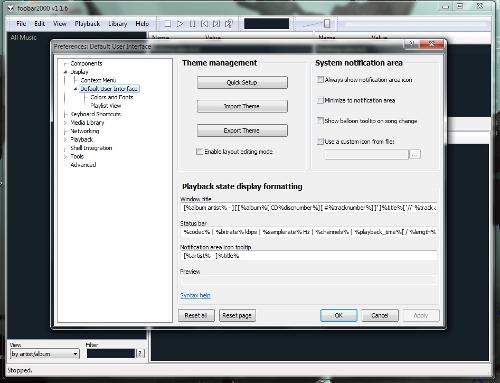Image resolution: width=500 pixels, height=383 pixels.
Task: Click the Play toolbar icon
Action: tap(180, 24)
